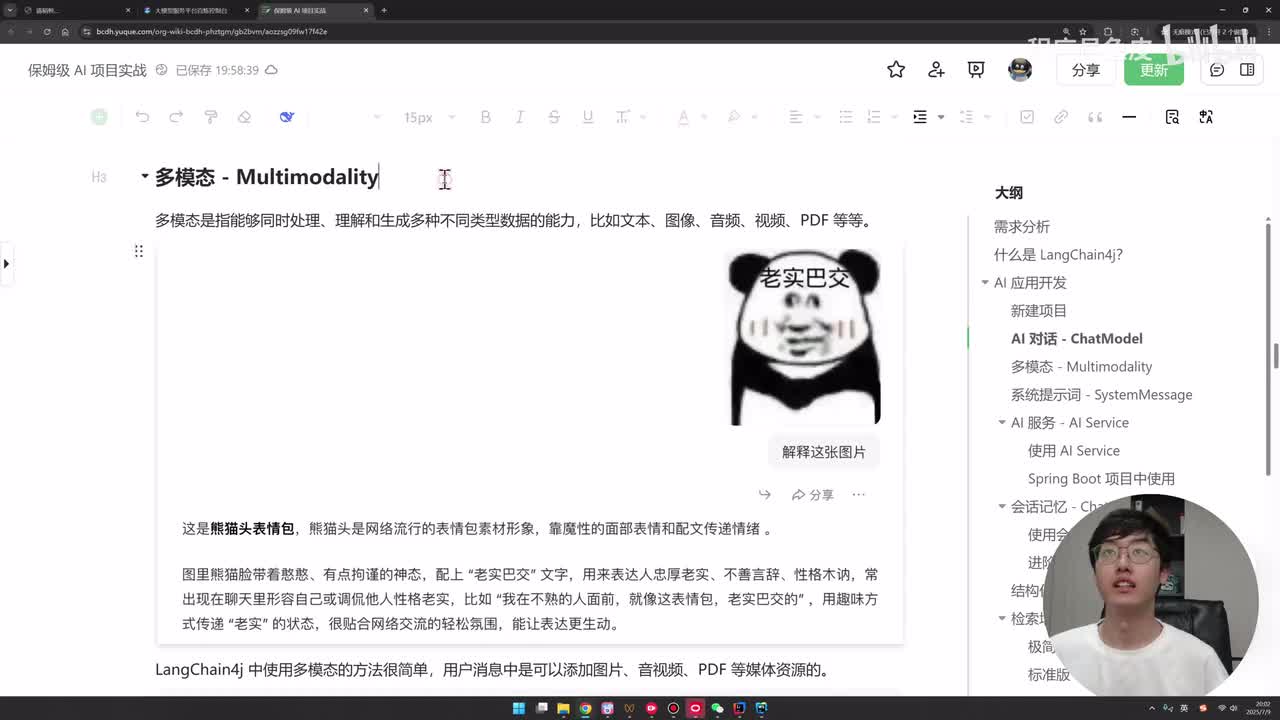The width and height of the screenshot is (1280, 720).
Task: Click the add collaborator icon
Action: tap(936, 69)
